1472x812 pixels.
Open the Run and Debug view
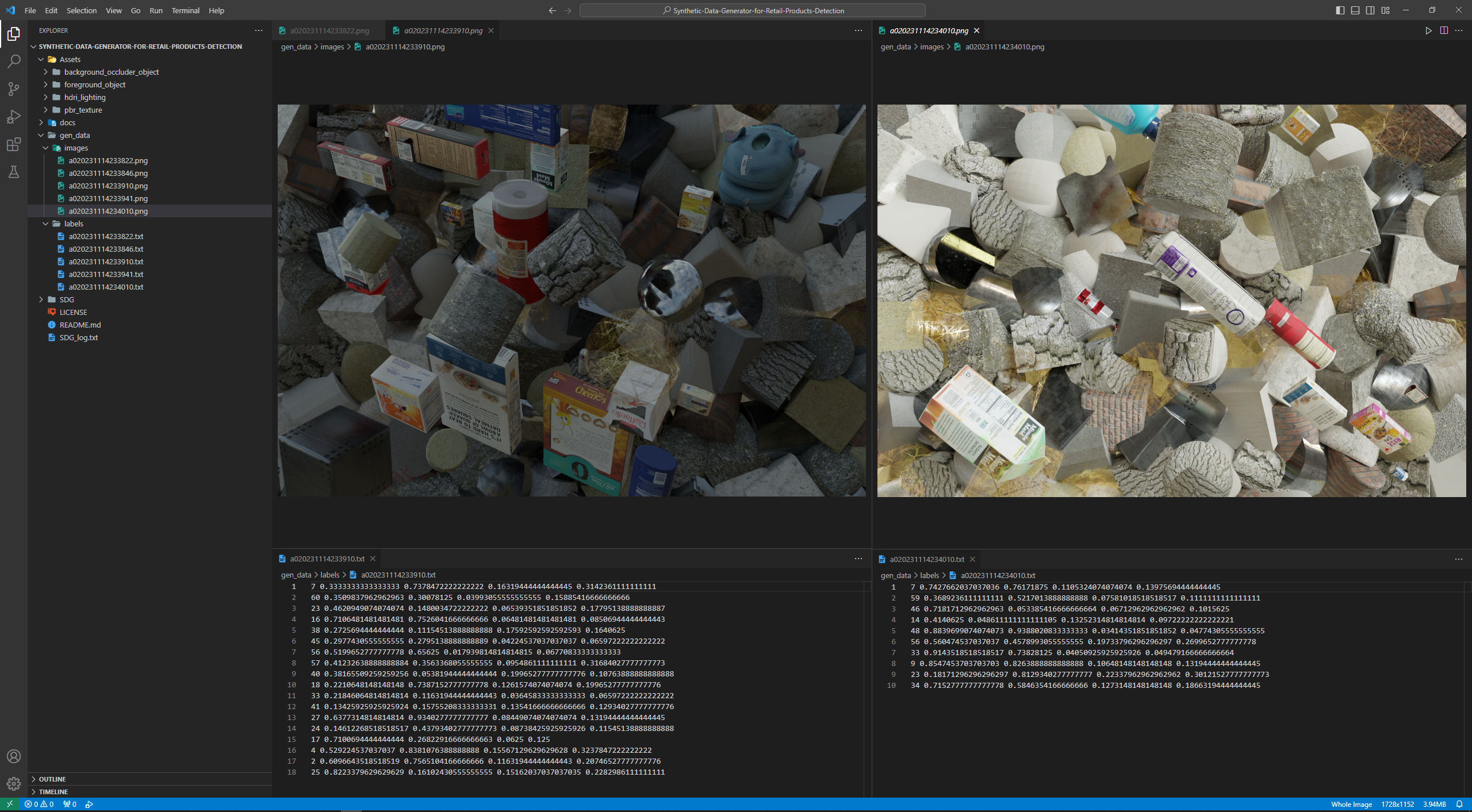tap(14, 117)
